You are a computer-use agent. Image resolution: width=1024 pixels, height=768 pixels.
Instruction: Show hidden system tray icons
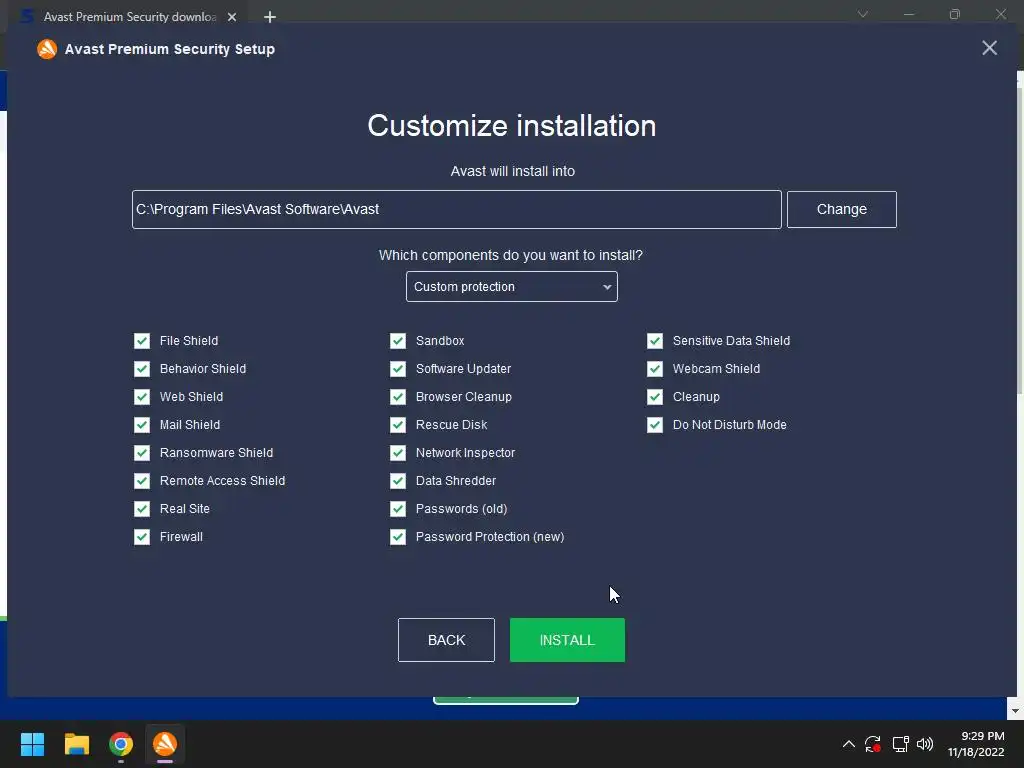[x=848, y=744]
